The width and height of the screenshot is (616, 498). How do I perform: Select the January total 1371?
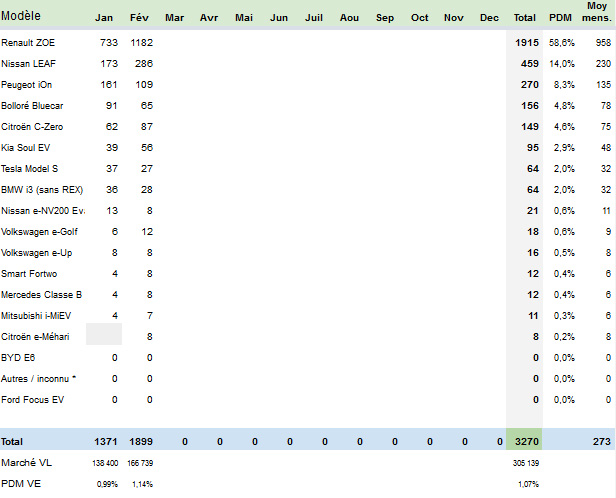106,442
